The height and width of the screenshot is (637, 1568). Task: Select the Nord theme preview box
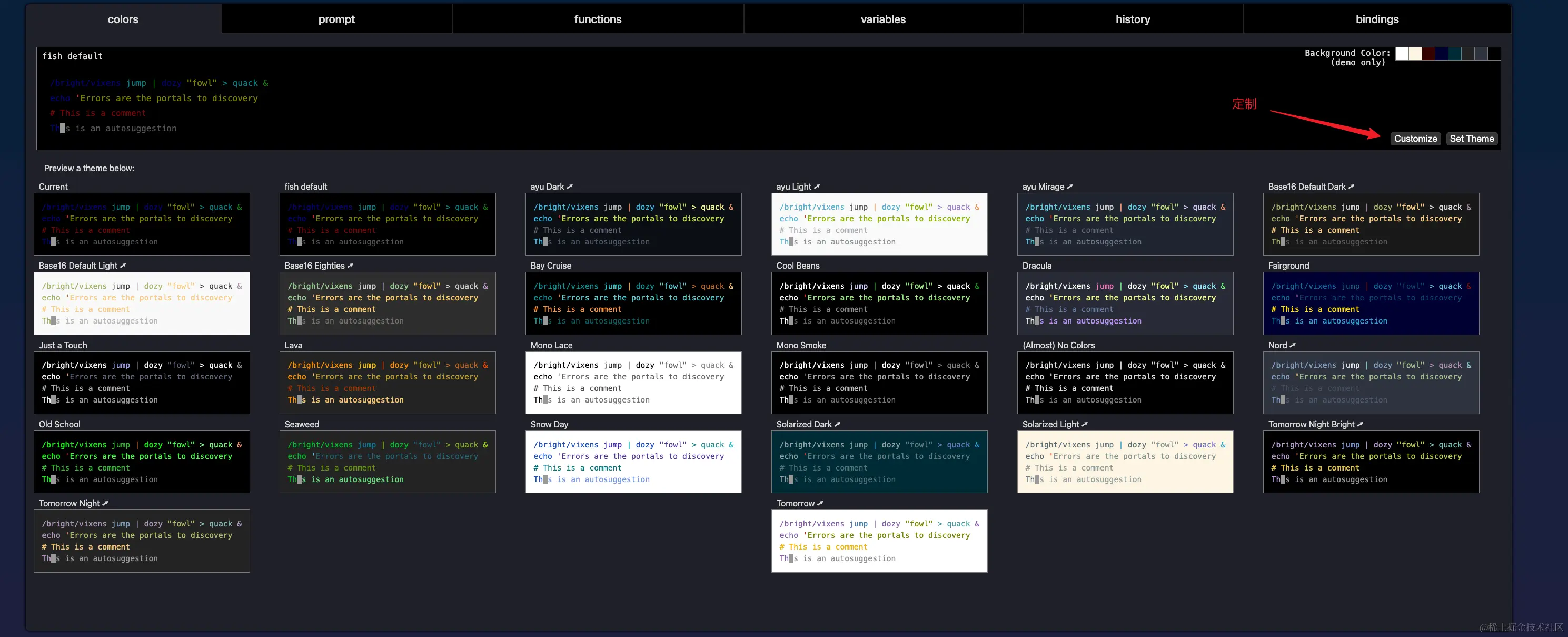pyautogui.click(x=1372, y=383)
